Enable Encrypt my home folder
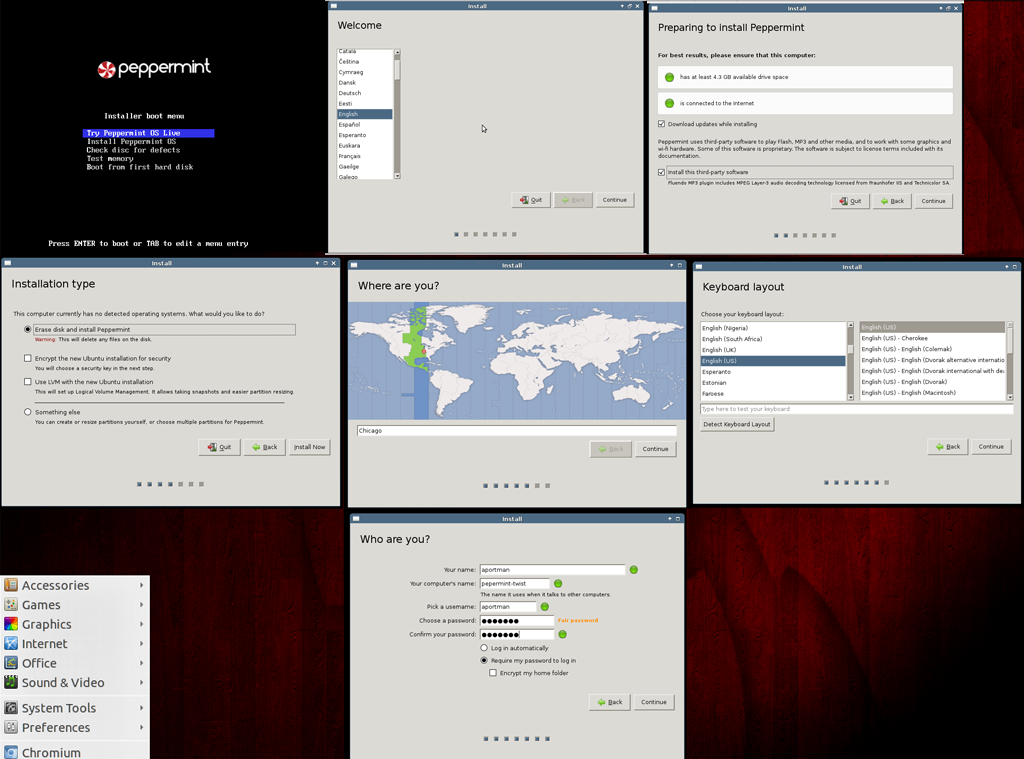The image size is (1024, 759). tap(493, 673)
